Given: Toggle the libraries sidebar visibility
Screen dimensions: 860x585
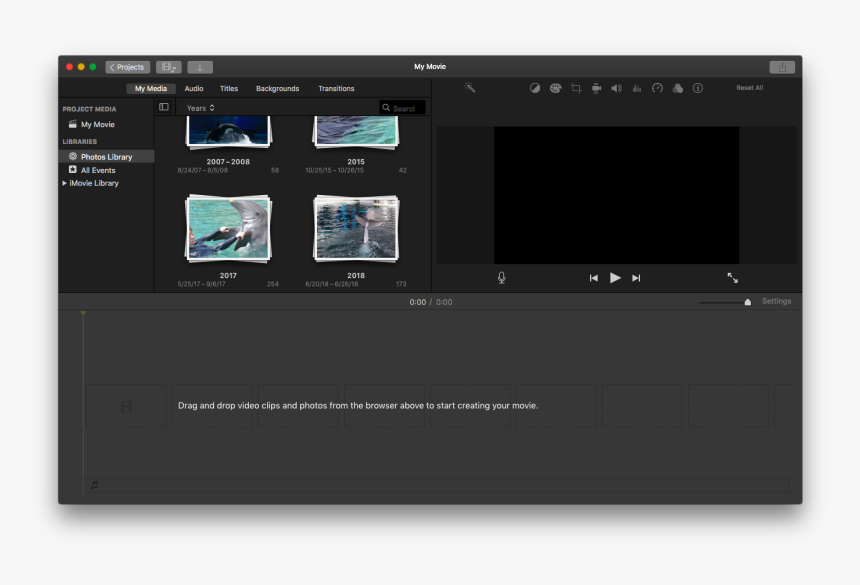Looking at the screenshot, I should click(164, 107).
